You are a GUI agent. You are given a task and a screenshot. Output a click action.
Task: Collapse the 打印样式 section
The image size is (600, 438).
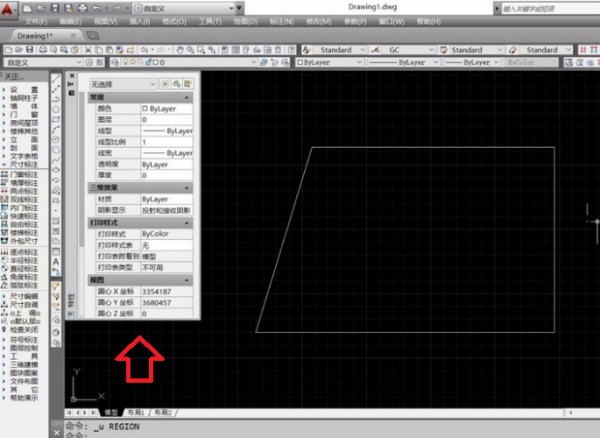[187, 223]
